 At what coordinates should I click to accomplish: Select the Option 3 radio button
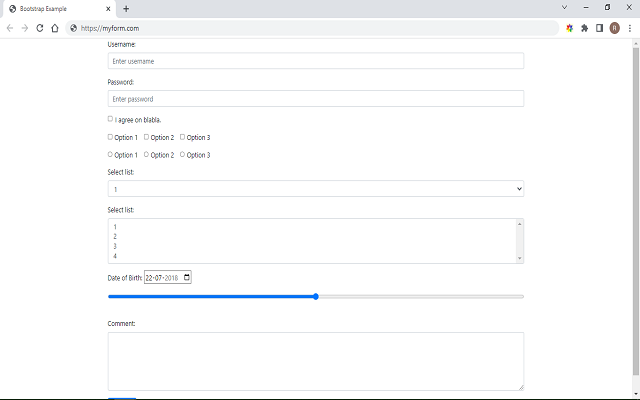[x=183, y=155]
